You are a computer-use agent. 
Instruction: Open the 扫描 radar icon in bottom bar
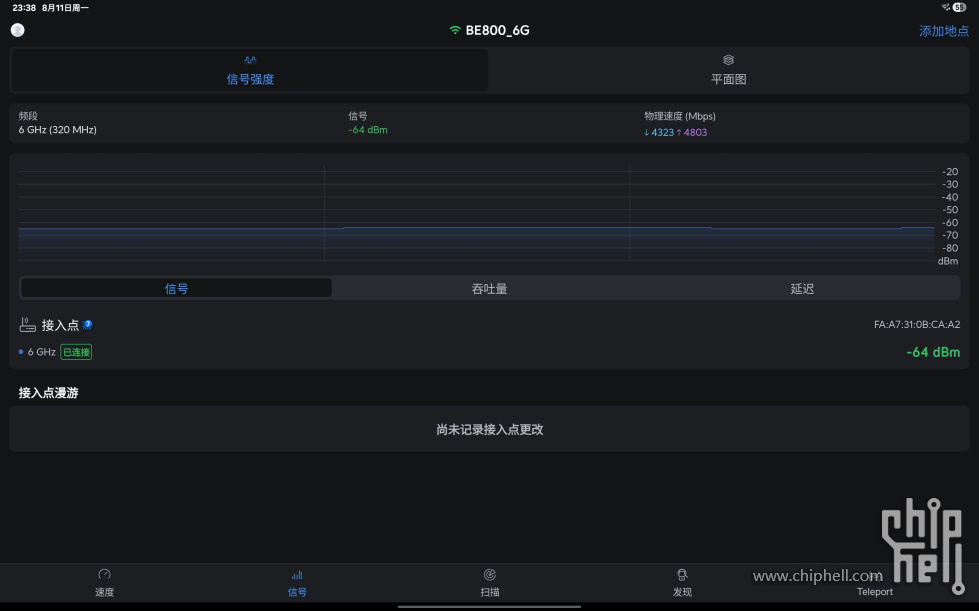click(490, 574)
